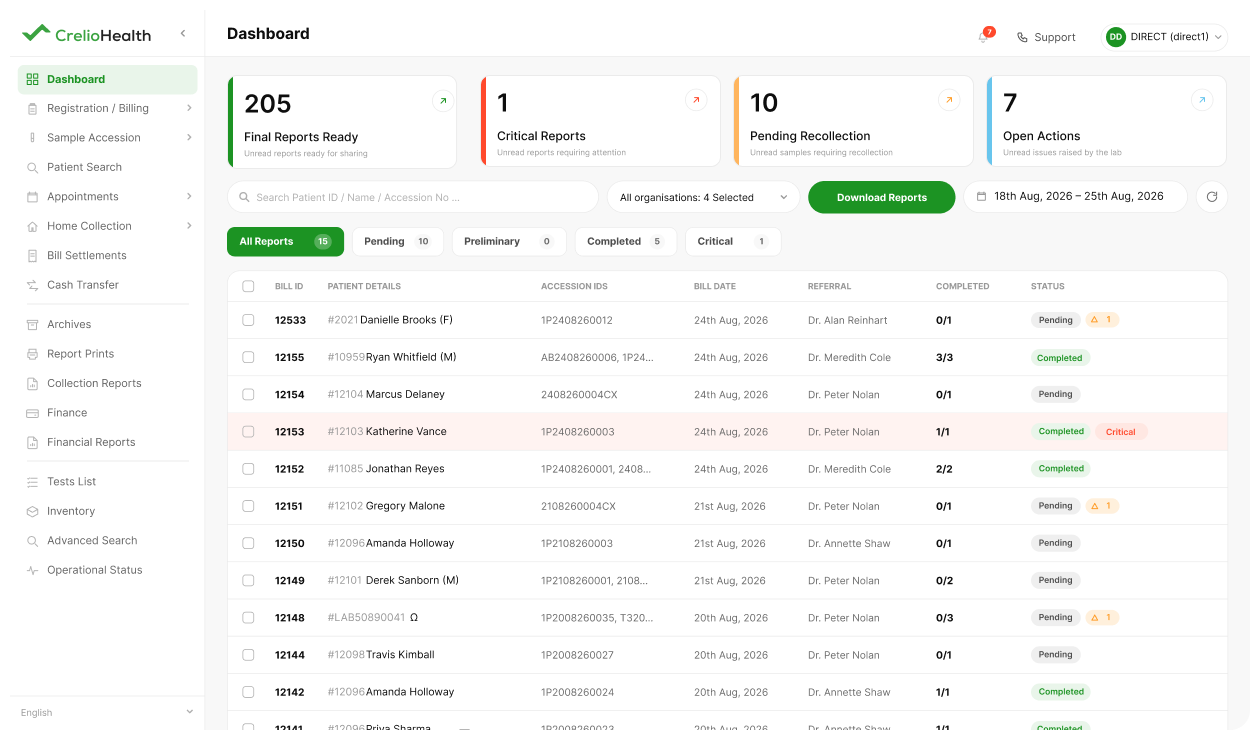Viewport: 1260px width, 740px height.
Task: Switch to the Pending tab
Action: click(x=398, y=242)
